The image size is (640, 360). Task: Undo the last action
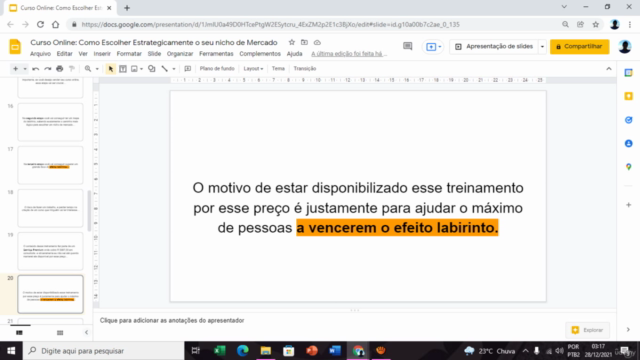pos(36,69)
